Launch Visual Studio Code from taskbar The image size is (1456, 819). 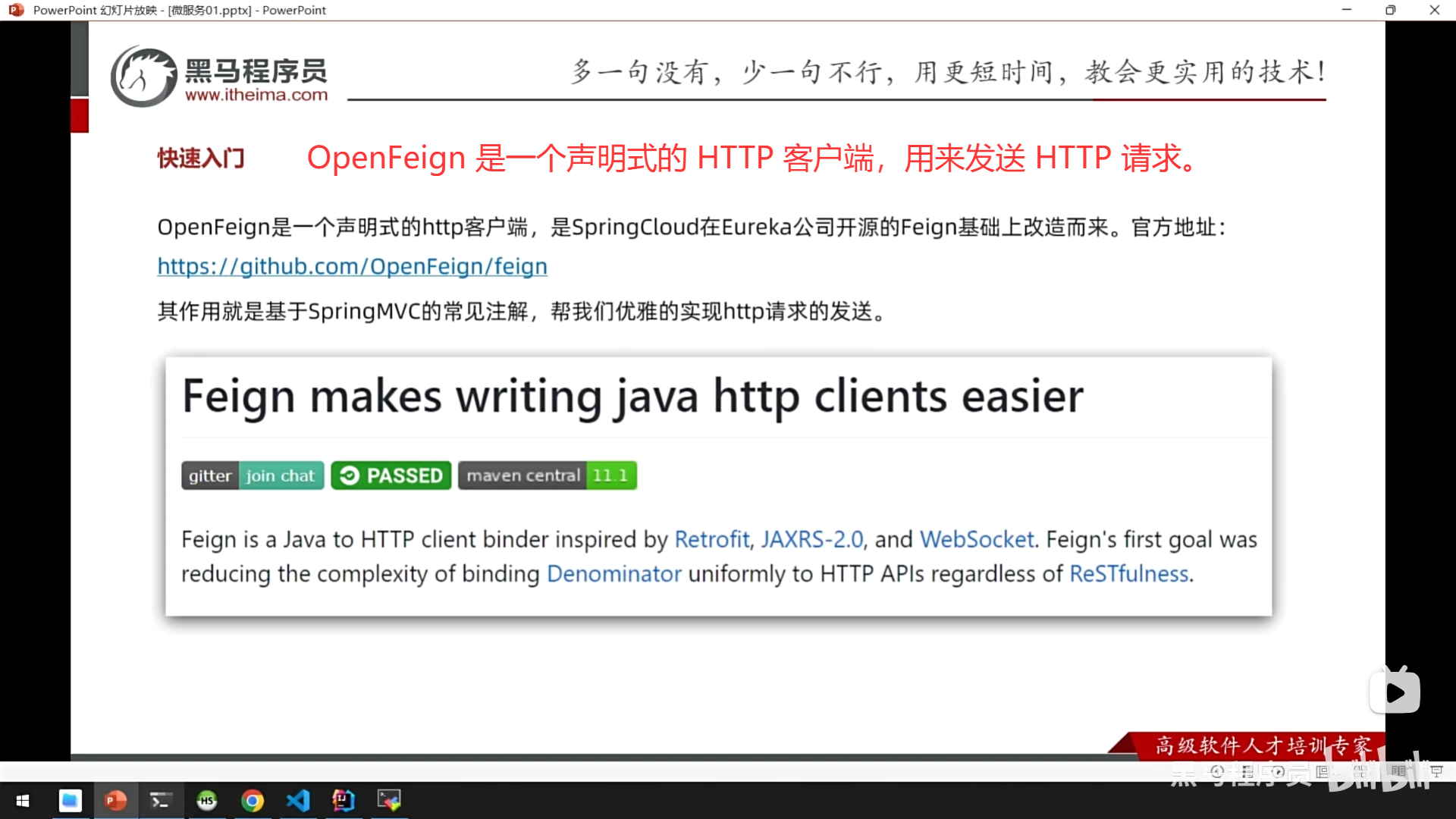pos(298,801)
